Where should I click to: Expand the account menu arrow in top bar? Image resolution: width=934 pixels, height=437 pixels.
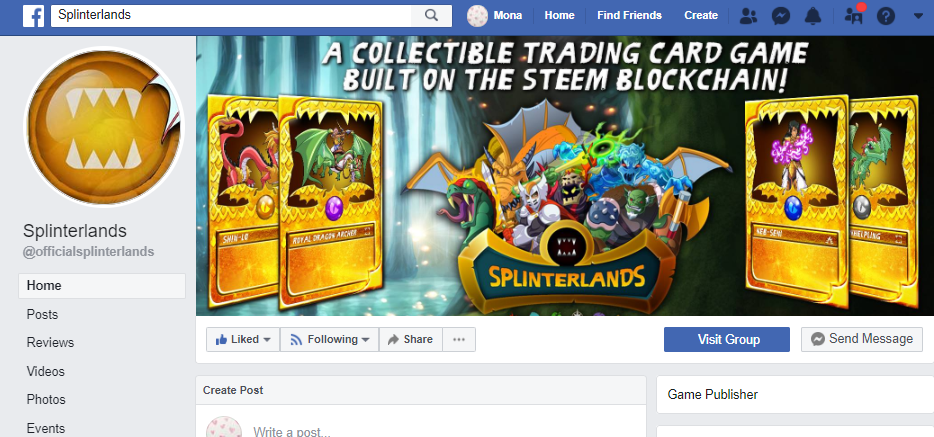tap(917, 16)
